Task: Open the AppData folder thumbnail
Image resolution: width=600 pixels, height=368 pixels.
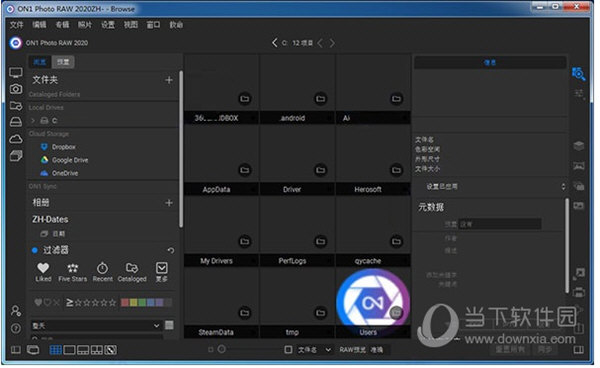Action: pos(221,161)
